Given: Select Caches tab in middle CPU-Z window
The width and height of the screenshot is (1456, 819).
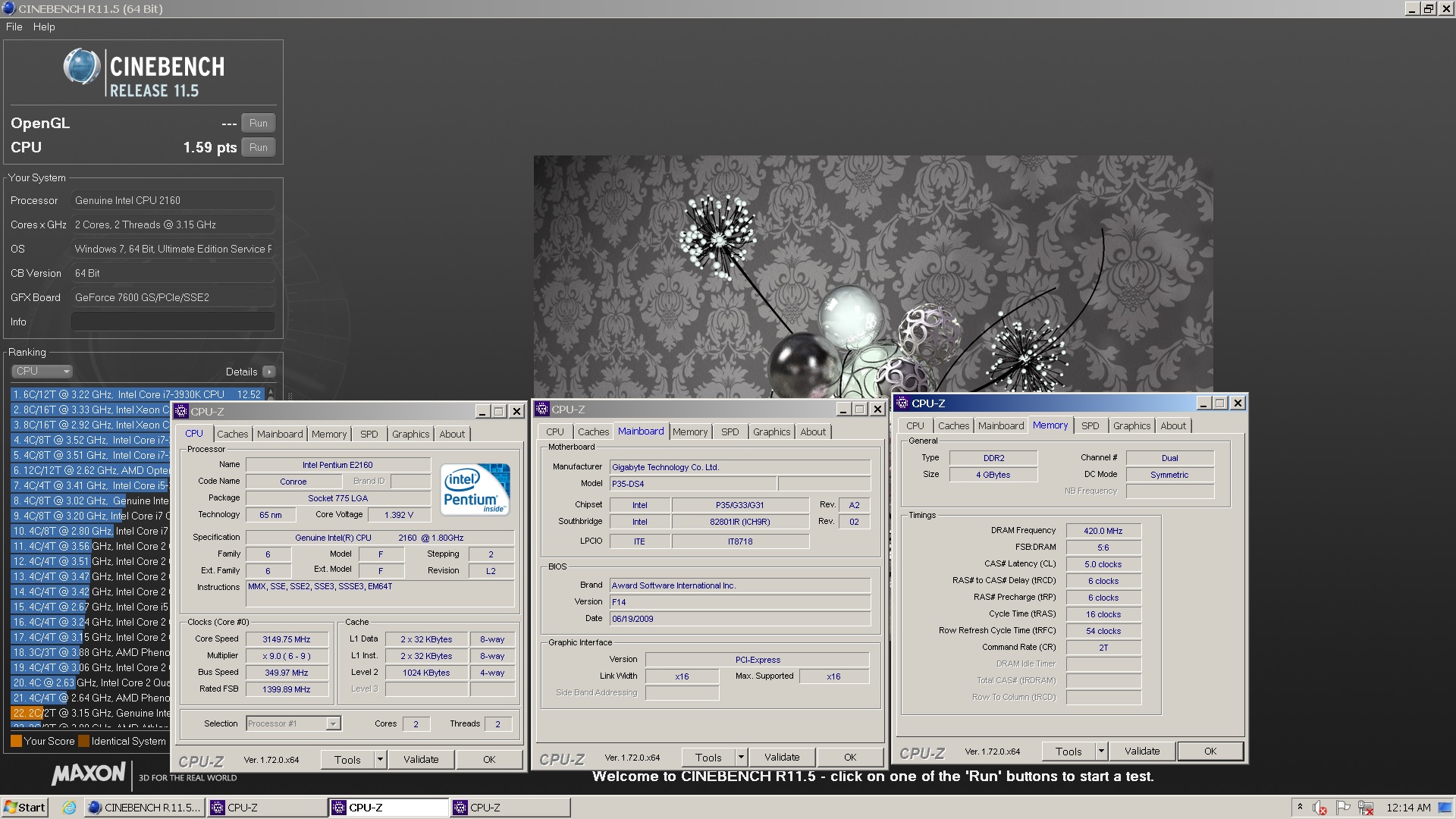Looking at the screenshot, I should 593,431.
